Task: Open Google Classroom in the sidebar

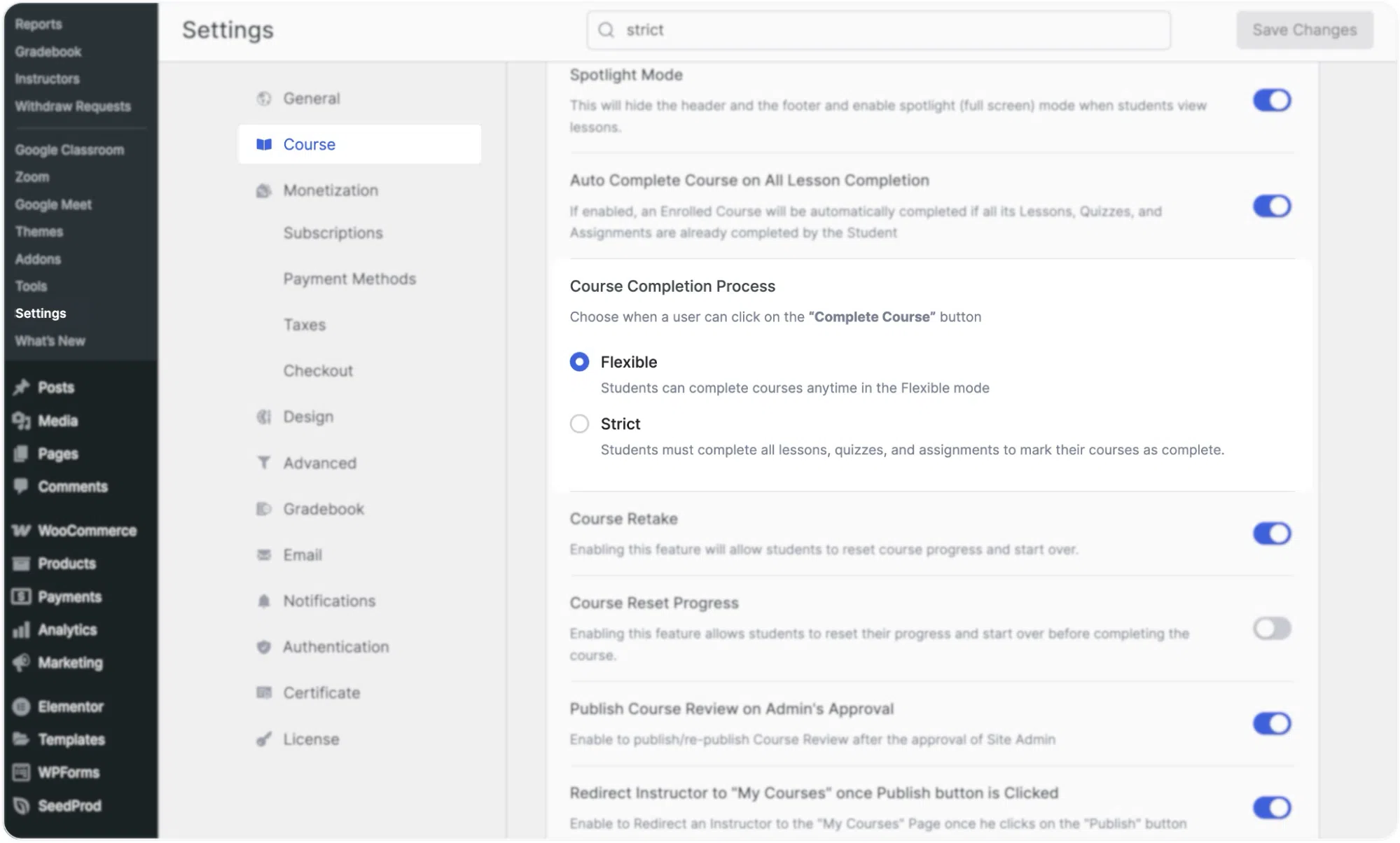Action: 69,150
